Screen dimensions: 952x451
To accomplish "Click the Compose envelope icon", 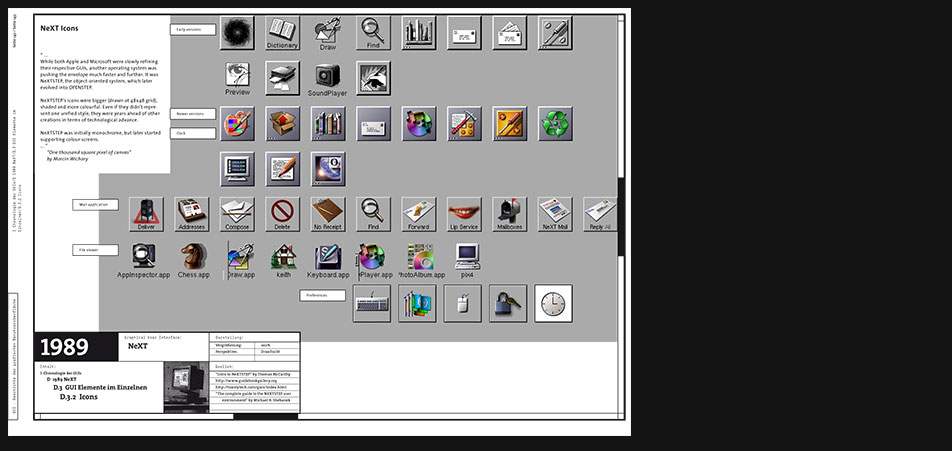I will (x=237, y=212).
